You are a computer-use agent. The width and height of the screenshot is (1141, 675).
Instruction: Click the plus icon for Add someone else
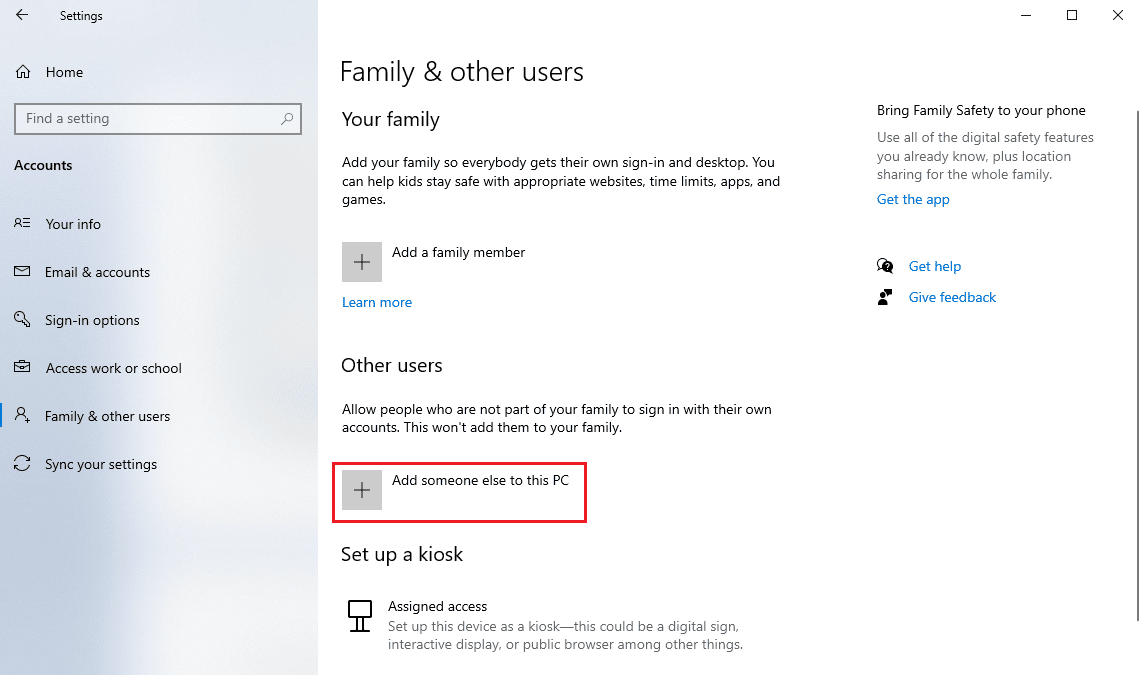[x=362, y=490]
